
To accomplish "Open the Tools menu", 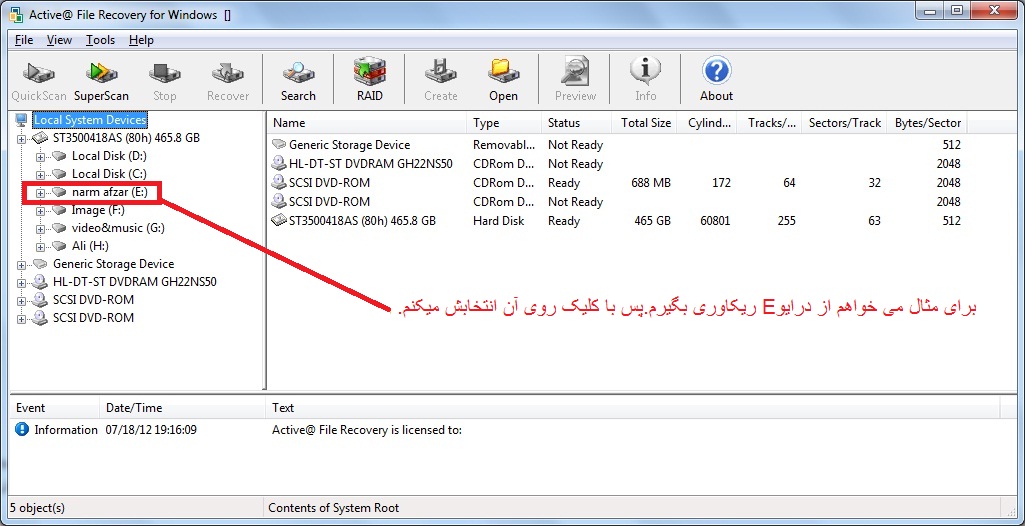I will [100, 40].
